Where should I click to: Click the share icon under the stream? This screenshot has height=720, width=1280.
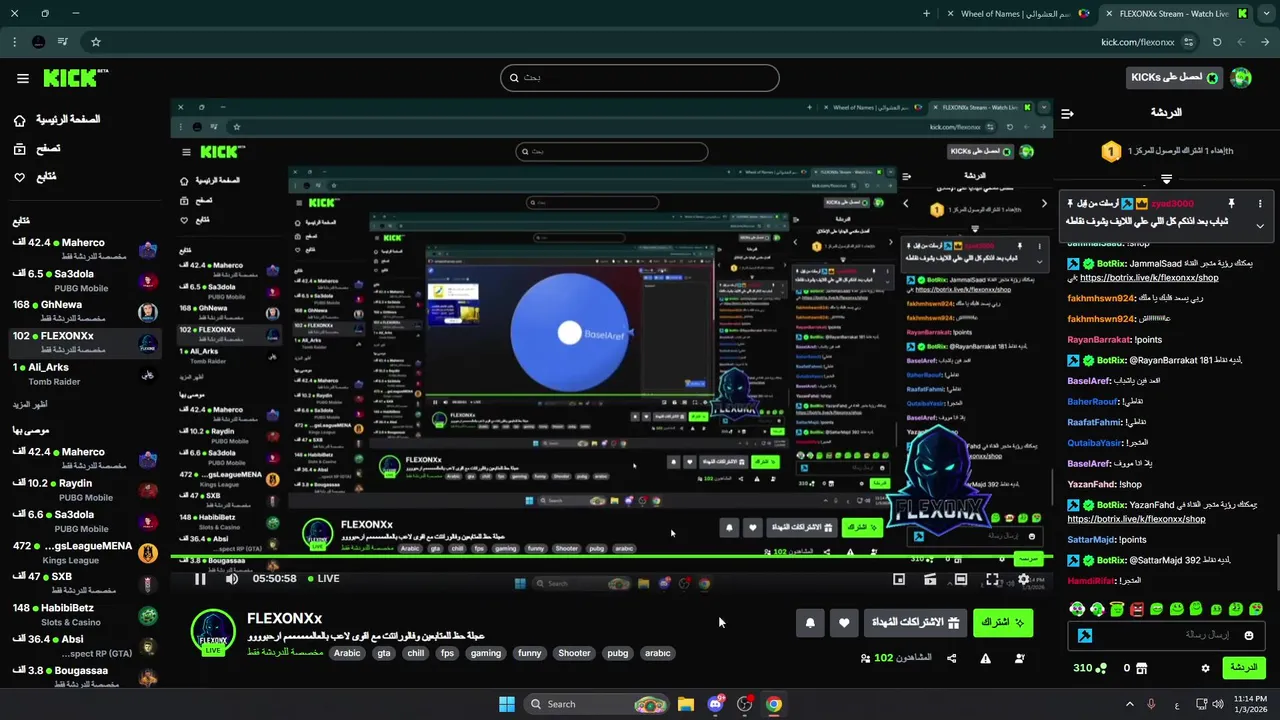point(951,658)
